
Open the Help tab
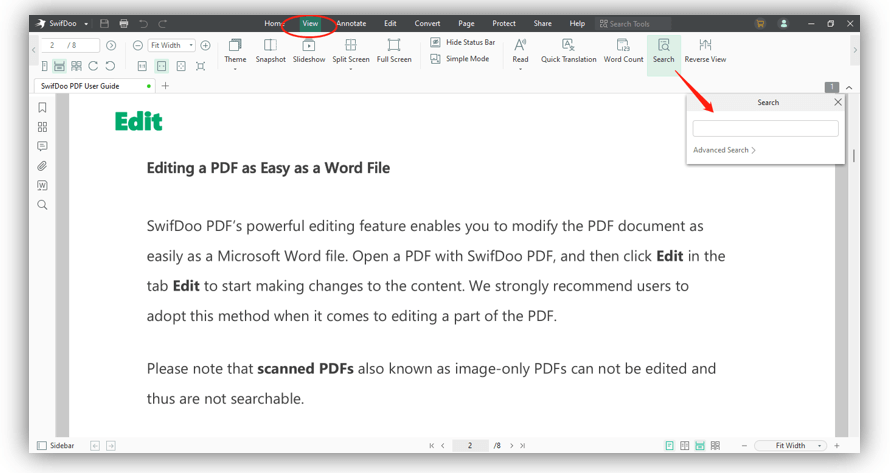pos(577,23)
